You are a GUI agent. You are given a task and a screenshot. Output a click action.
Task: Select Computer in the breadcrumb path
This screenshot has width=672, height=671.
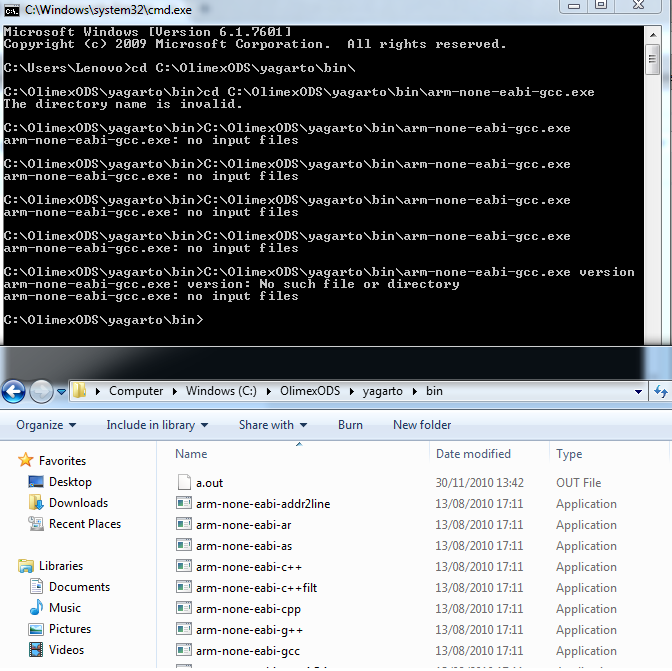tap(136, 391)
